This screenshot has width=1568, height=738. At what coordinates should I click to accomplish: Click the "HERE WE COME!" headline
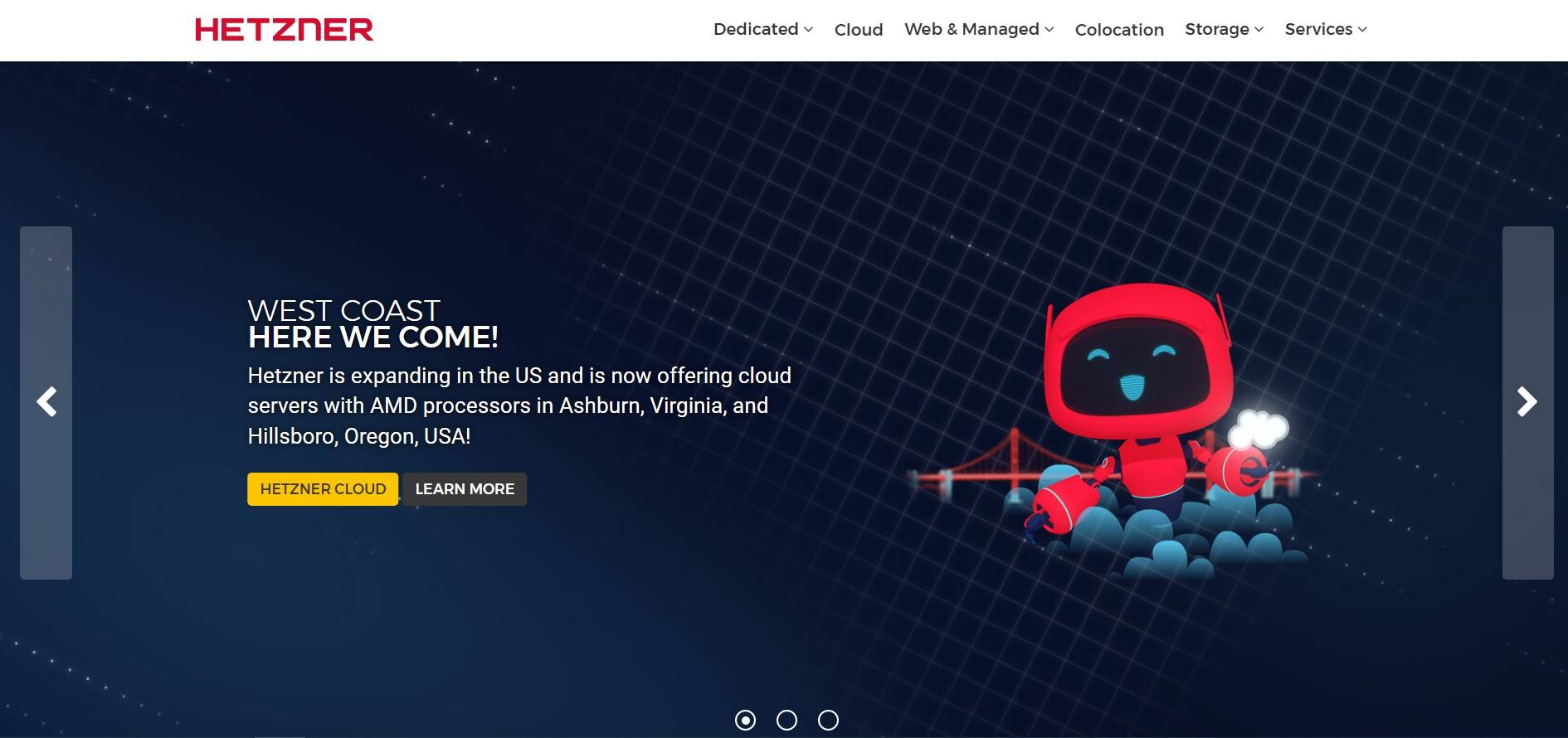point(373,337)
